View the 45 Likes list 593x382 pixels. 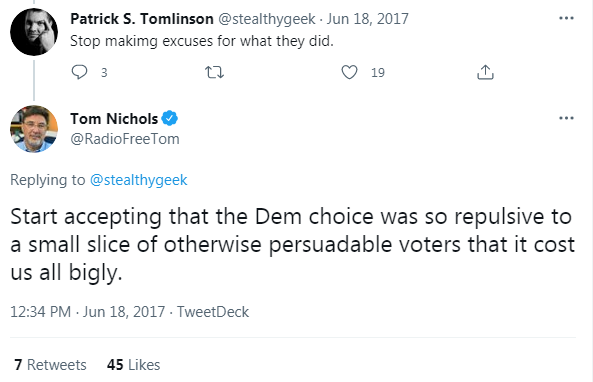pyautogui.click(x=134, y=365)
